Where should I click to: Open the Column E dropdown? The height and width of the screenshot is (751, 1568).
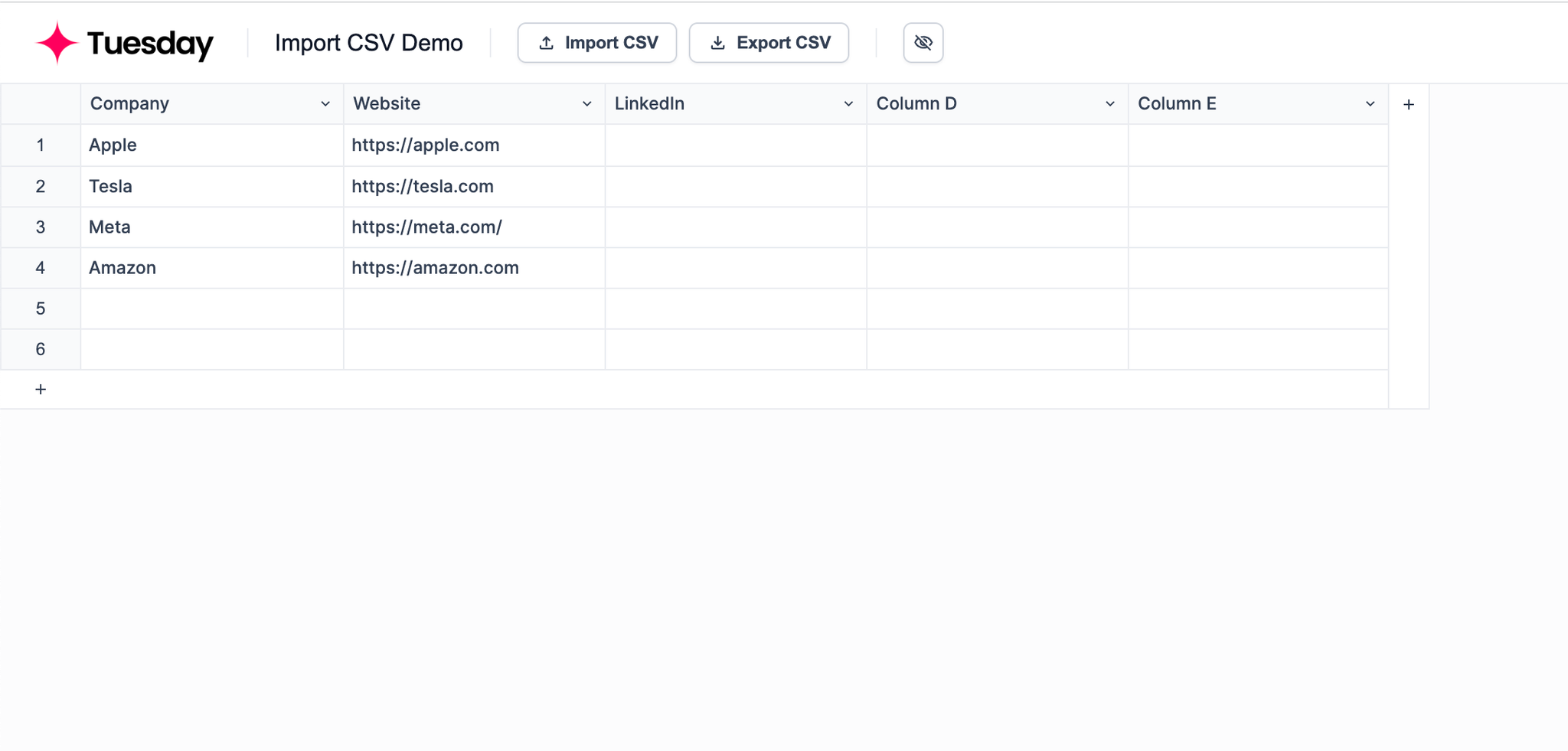[1370, 104]
